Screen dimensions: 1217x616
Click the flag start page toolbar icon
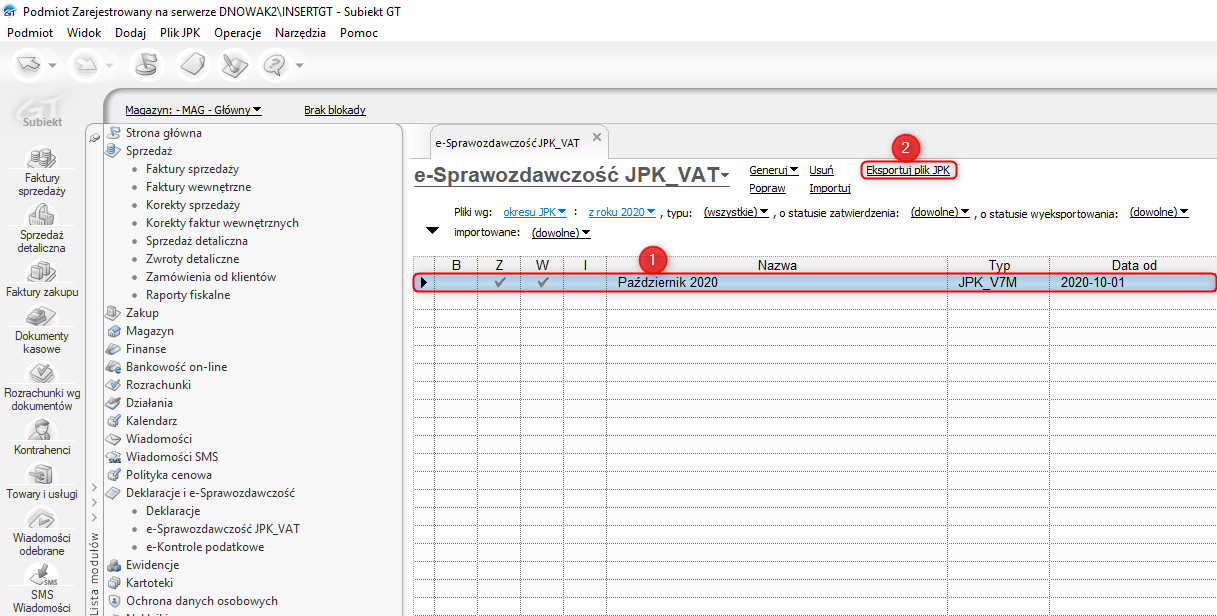click(146, 66)
